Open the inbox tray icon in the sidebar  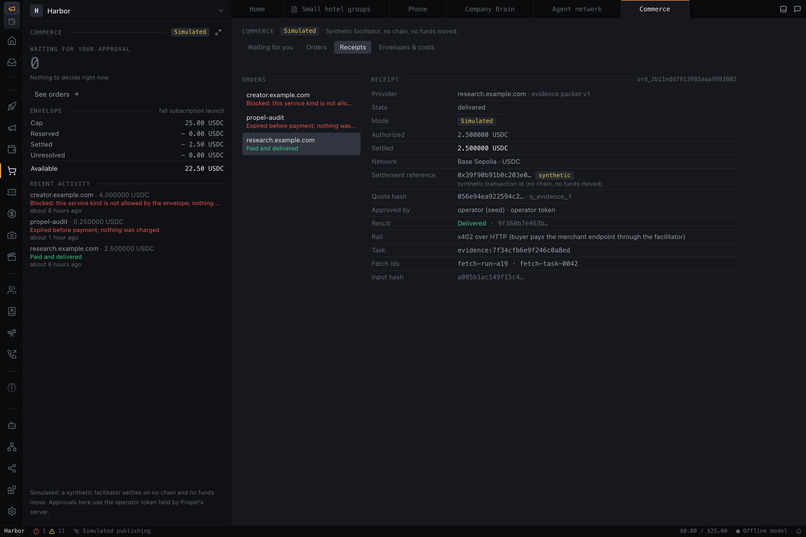[11, 63]
